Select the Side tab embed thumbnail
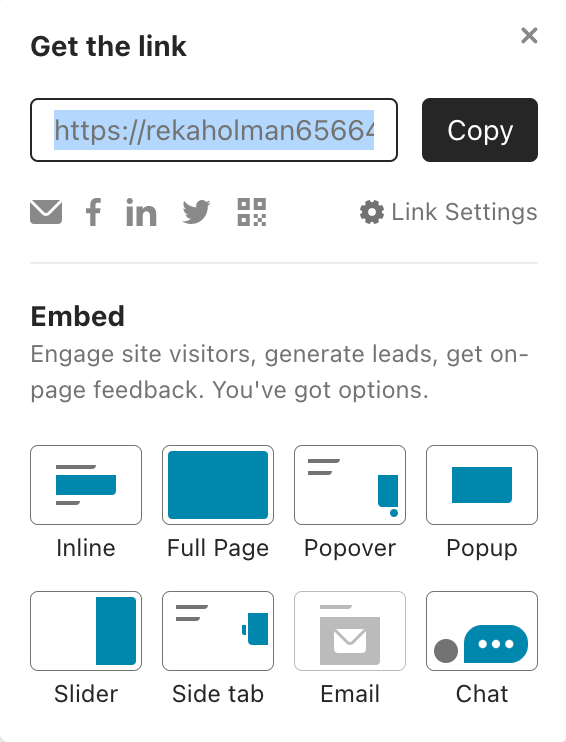The width and height of the screenshot is (566, 742). (x=218, y=631)
